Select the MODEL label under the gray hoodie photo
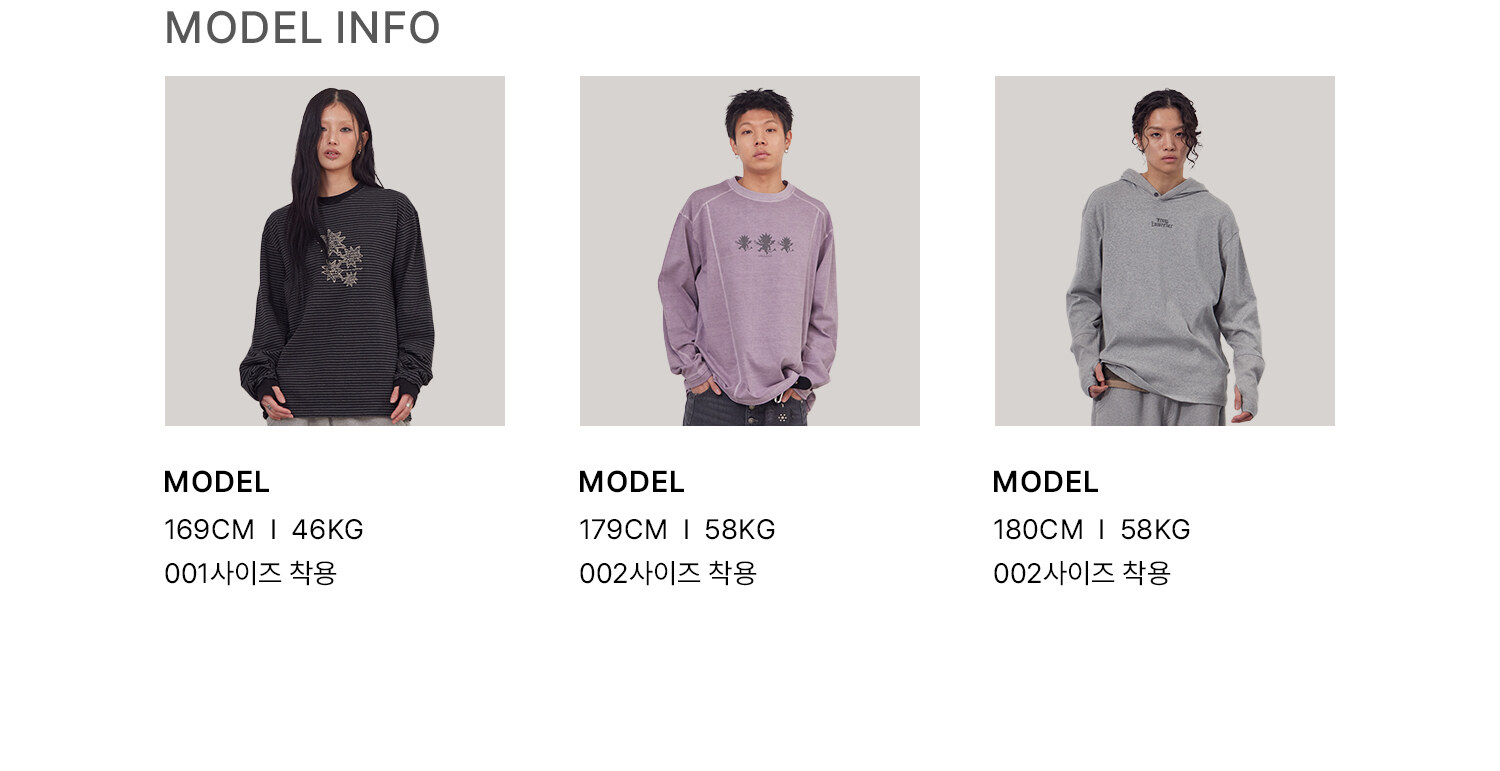 click(1046, 482)
